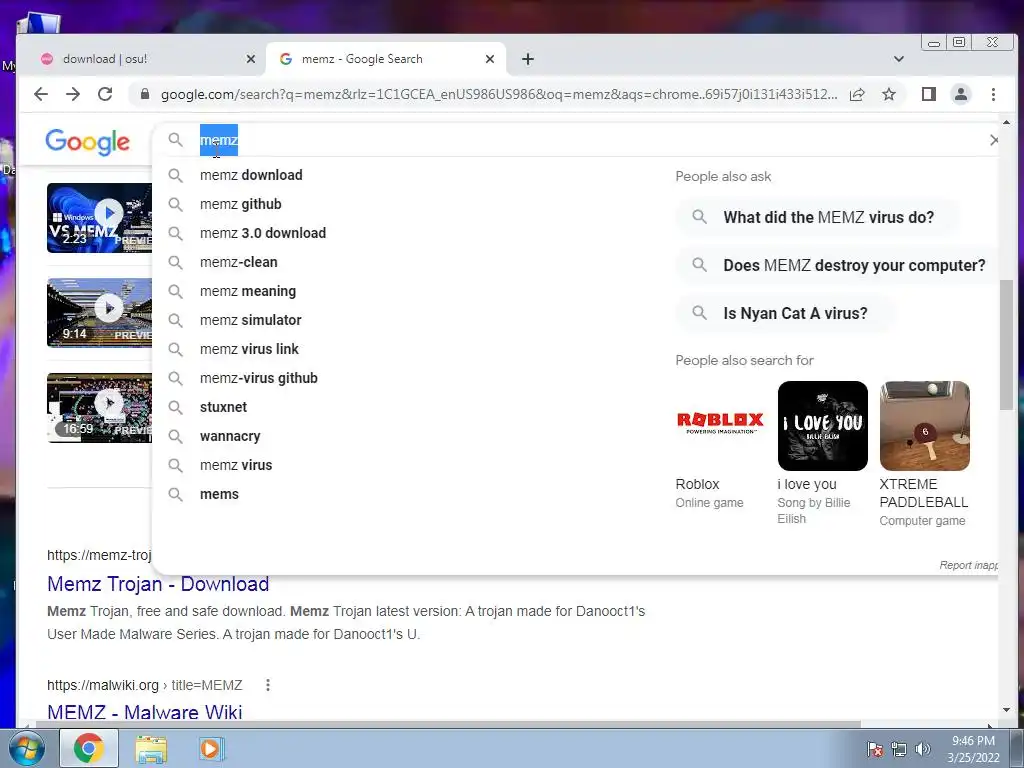Pick the memz meaning suggestion
Image resolution: width=1024 pixels, height=768 pixels.
click(x=248, y=291)
